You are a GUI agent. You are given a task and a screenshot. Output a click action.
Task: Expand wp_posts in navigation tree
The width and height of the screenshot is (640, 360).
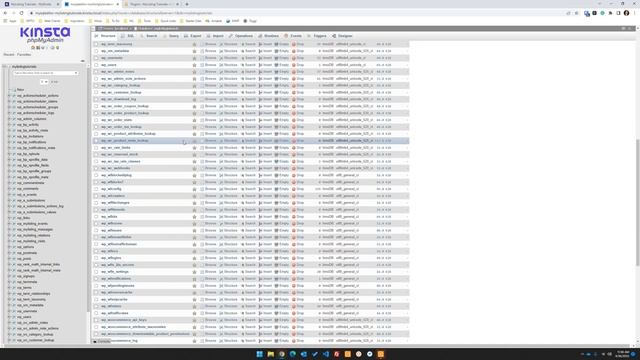pos(9,258)
